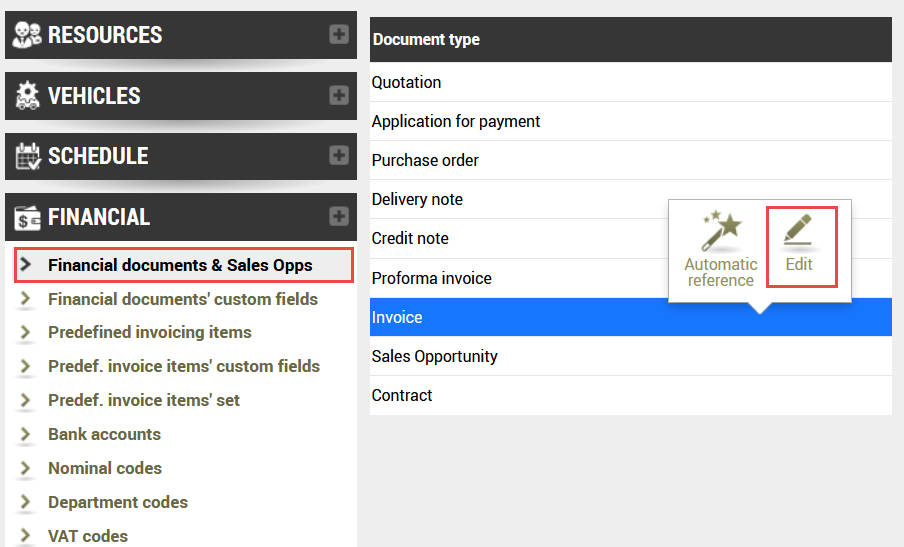The height and width of the screenshot is (547, 904).
Task: Select the Contract row
Action: pos(631,395)
